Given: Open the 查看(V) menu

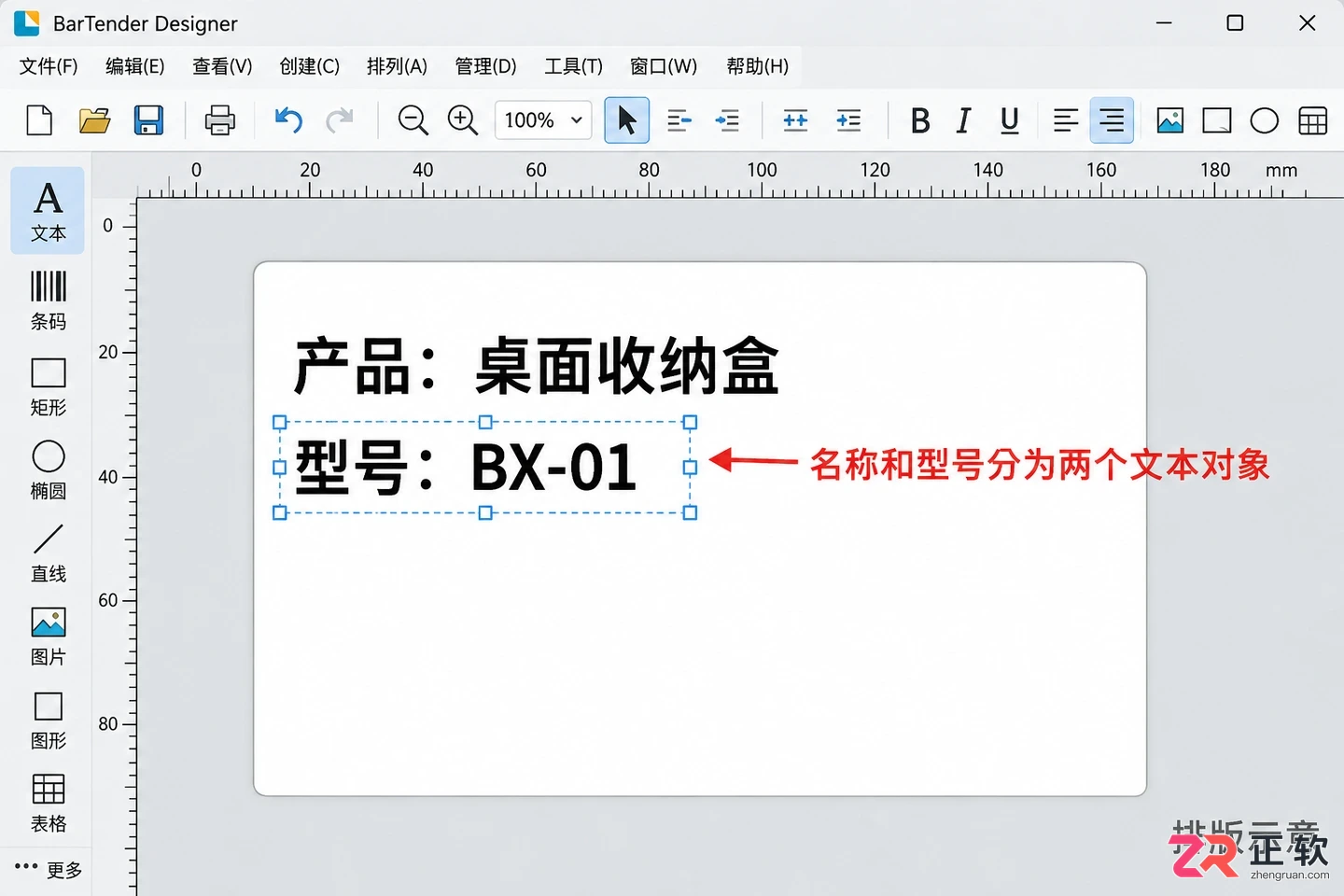Looking at the screenshot, I should [x=222, y=66].
